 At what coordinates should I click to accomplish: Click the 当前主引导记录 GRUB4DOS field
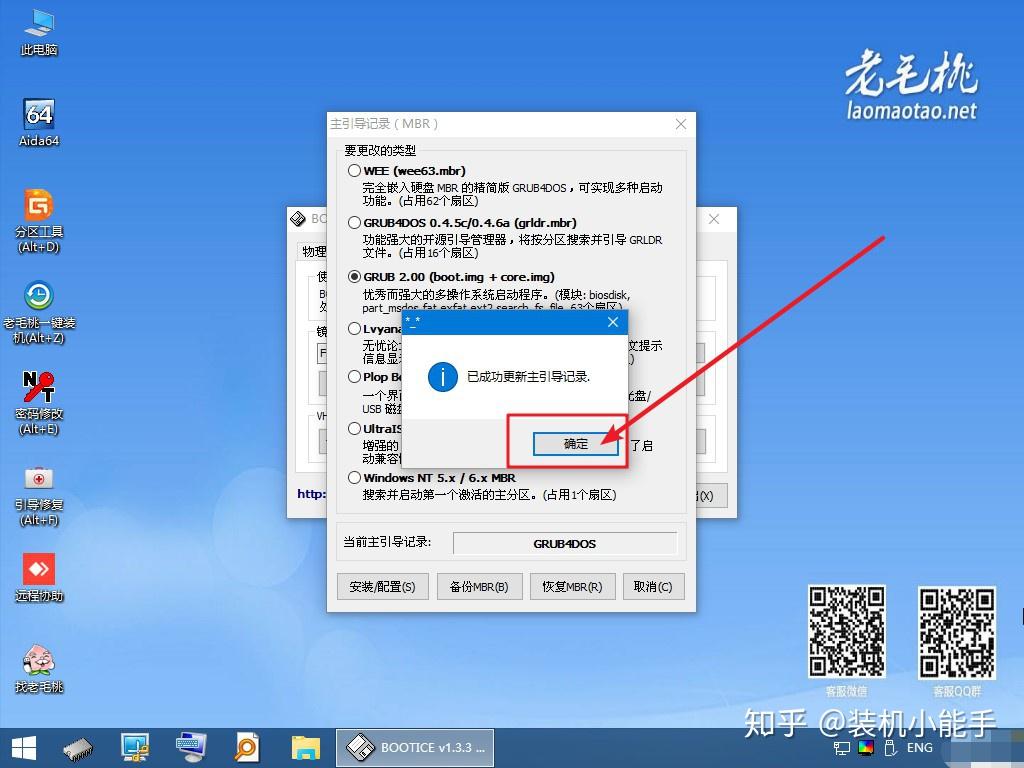[x=565, y=543]
